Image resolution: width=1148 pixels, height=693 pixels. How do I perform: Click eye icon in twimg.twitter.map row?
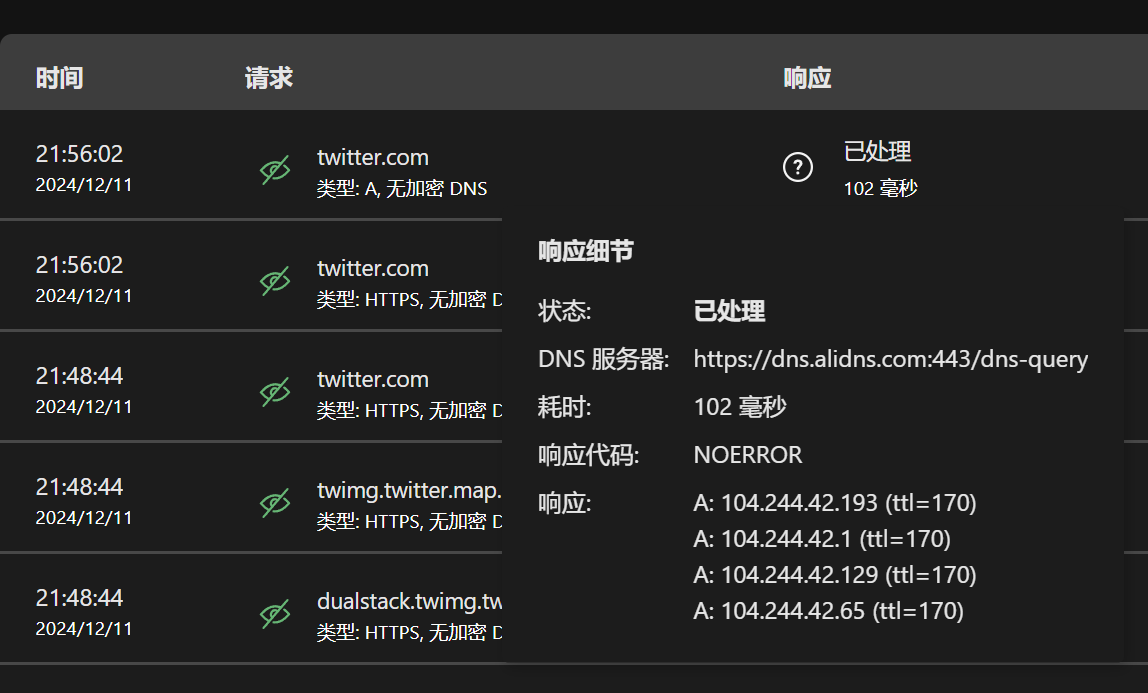click(275, 503)
